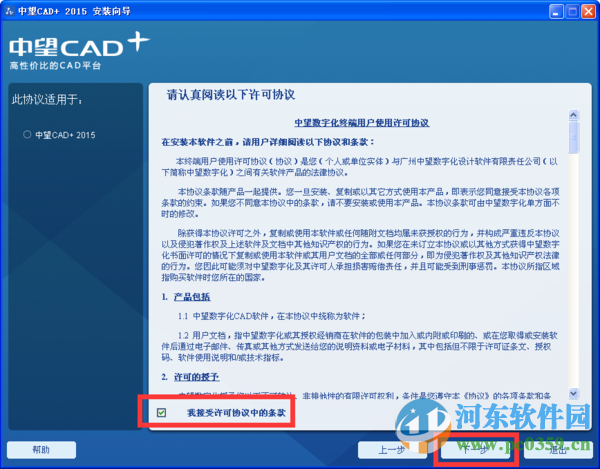Click the section heading 许可的授予
Screen dimensions: 600x469
point(196,377)
